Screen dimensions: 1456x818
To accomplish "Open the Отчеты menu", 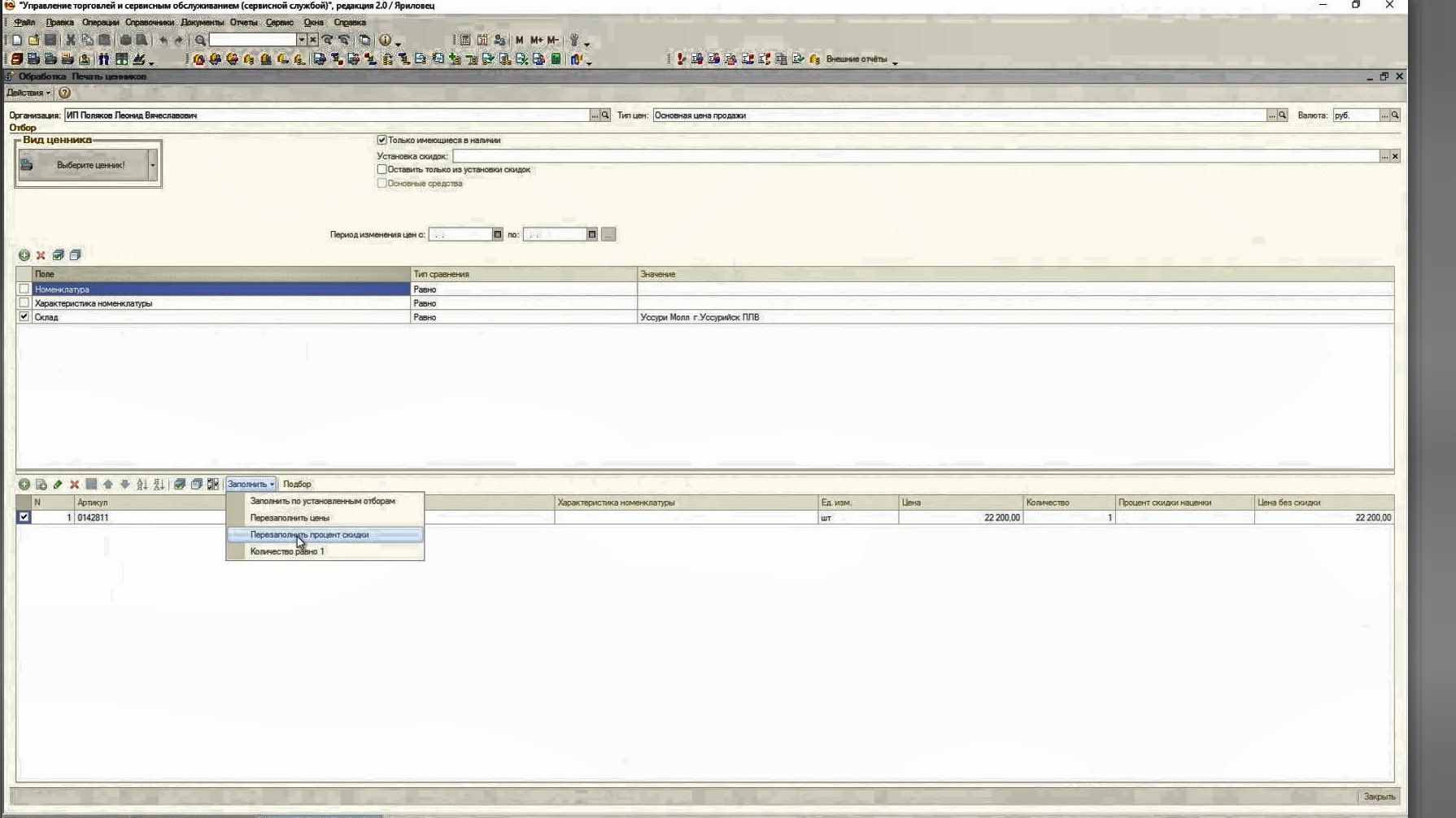I will 243,23.
